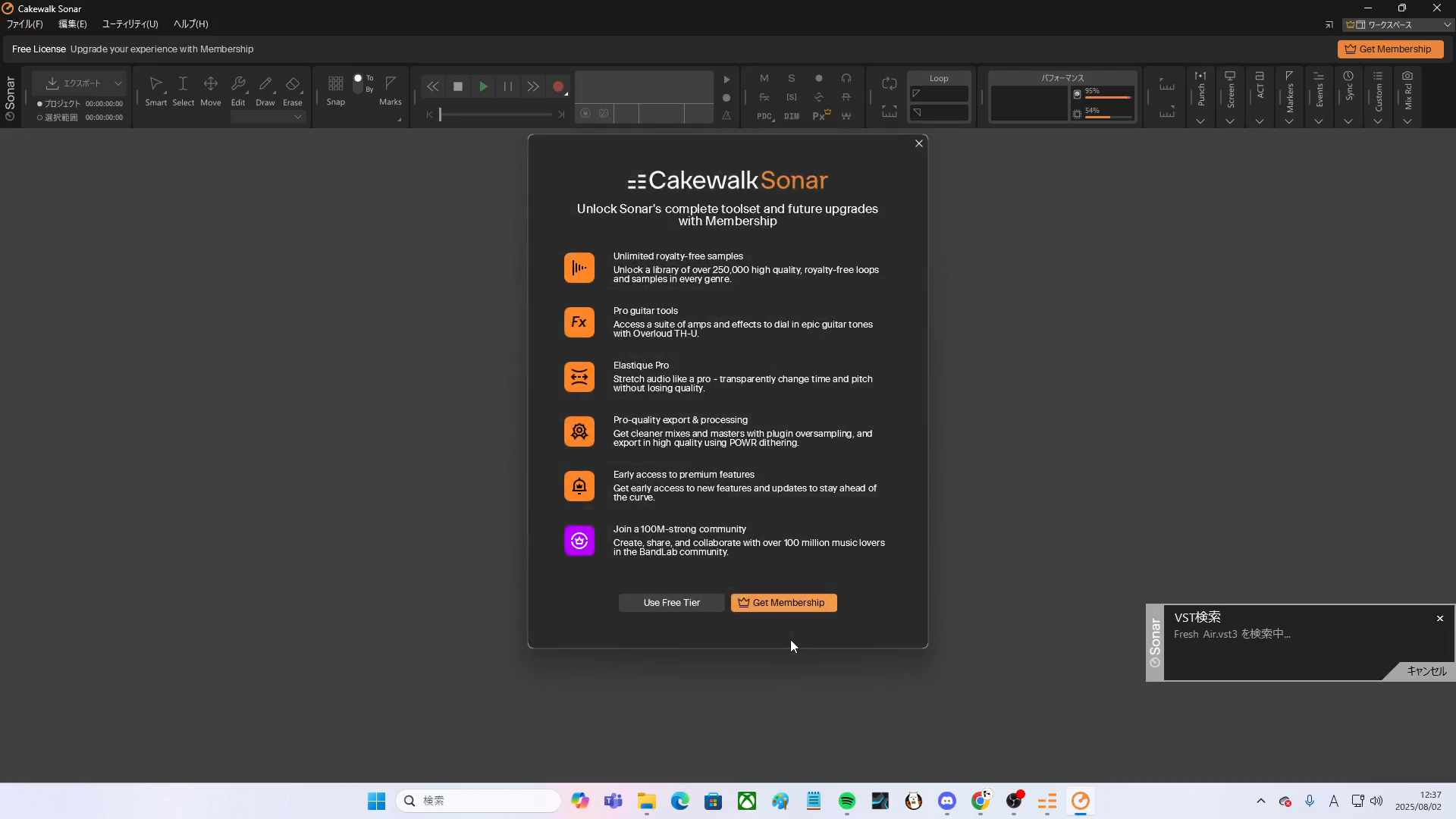This screenshot has width=1456, height=819.
Task: Click the transport position slider
Action: pos(496,115)
